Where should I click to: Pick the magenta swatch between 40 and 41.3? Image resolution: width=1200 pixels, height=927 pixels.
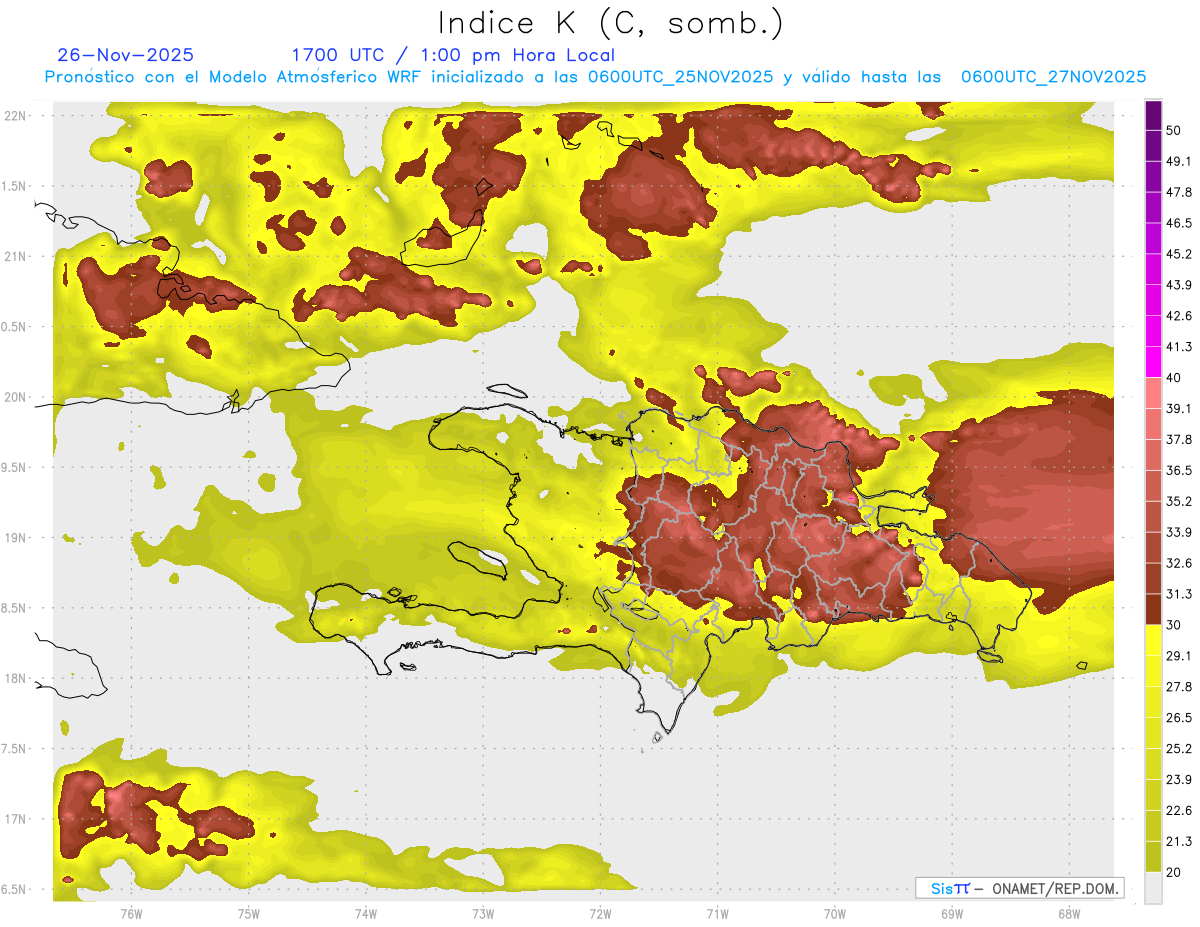1153,362
